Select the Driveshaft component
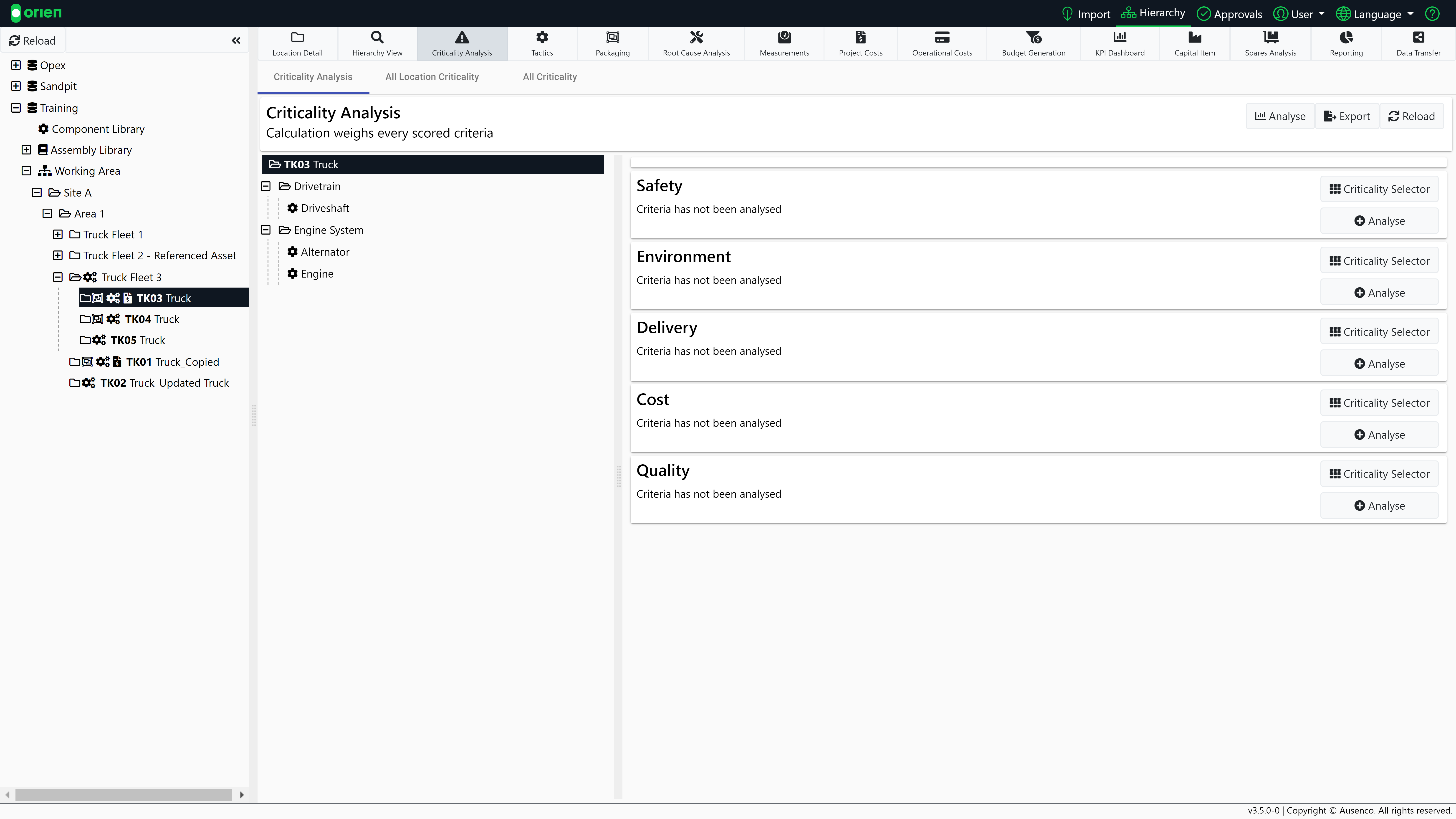Image resolution: width=1456 pixels, height=819 pixels. pyautogui.click(x=318, y=208)
